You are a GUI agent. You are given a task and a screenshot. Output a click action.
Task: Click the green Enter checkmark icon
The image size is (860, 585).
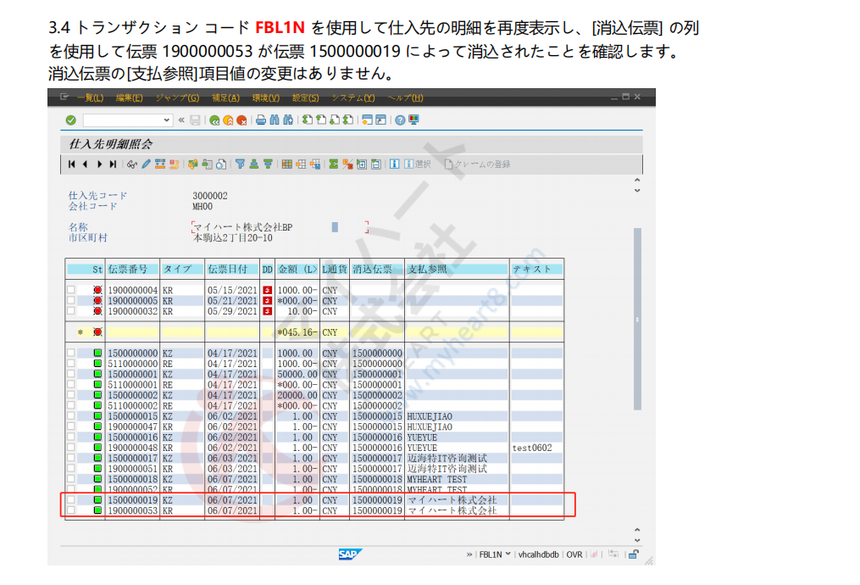click(x=71, y=120)
